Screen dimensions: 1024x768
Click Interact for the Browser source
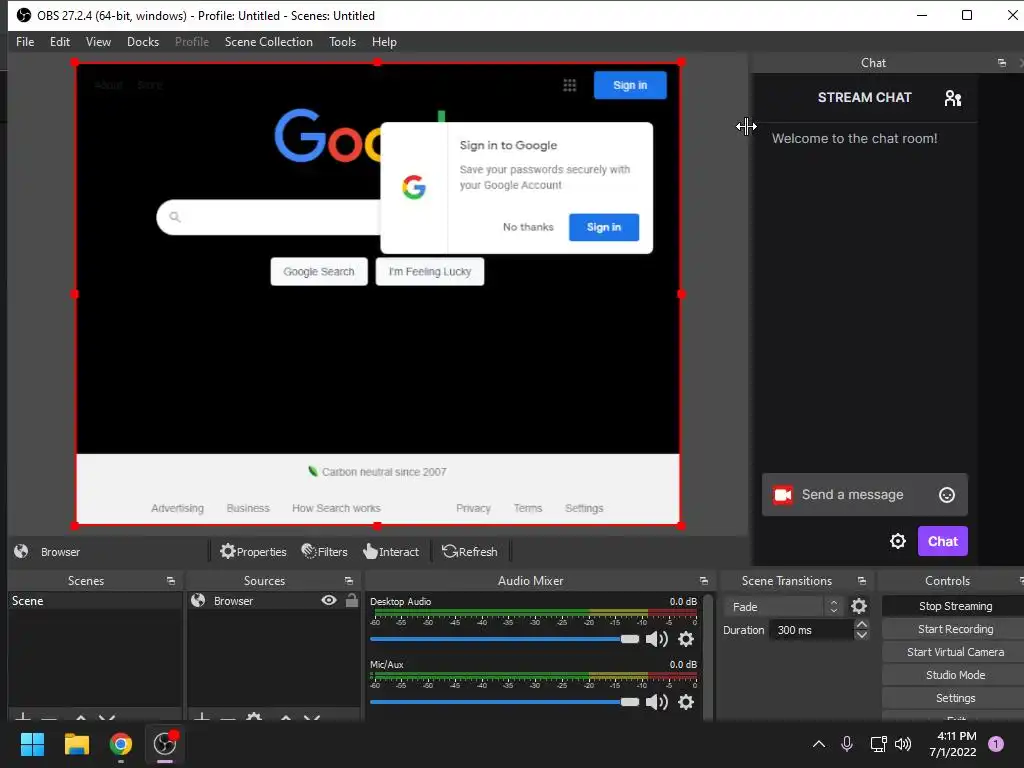click(x=391, y=552)
